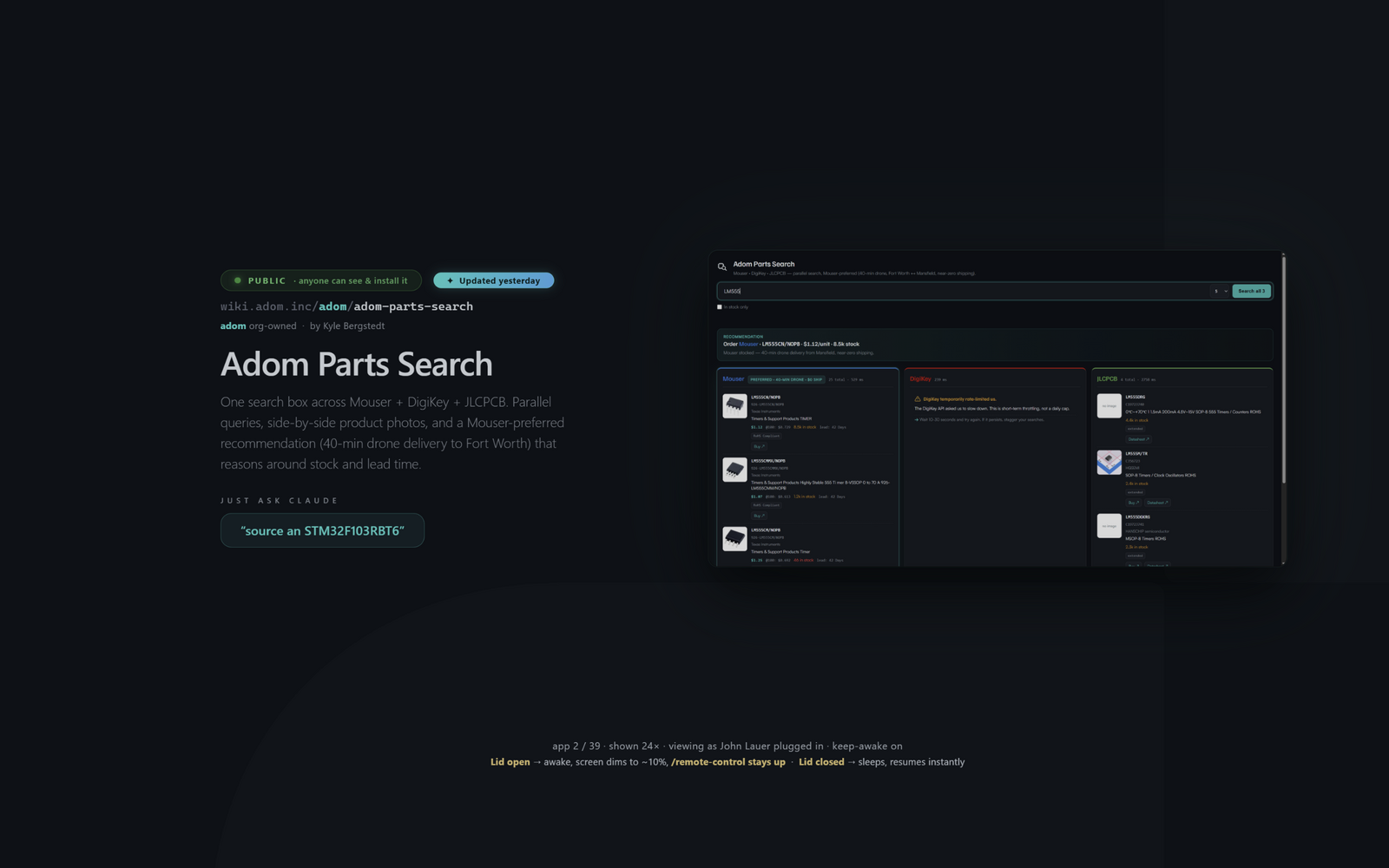Click Buy for the JLCPCB LM555M/TR part

pos(1134,503)
